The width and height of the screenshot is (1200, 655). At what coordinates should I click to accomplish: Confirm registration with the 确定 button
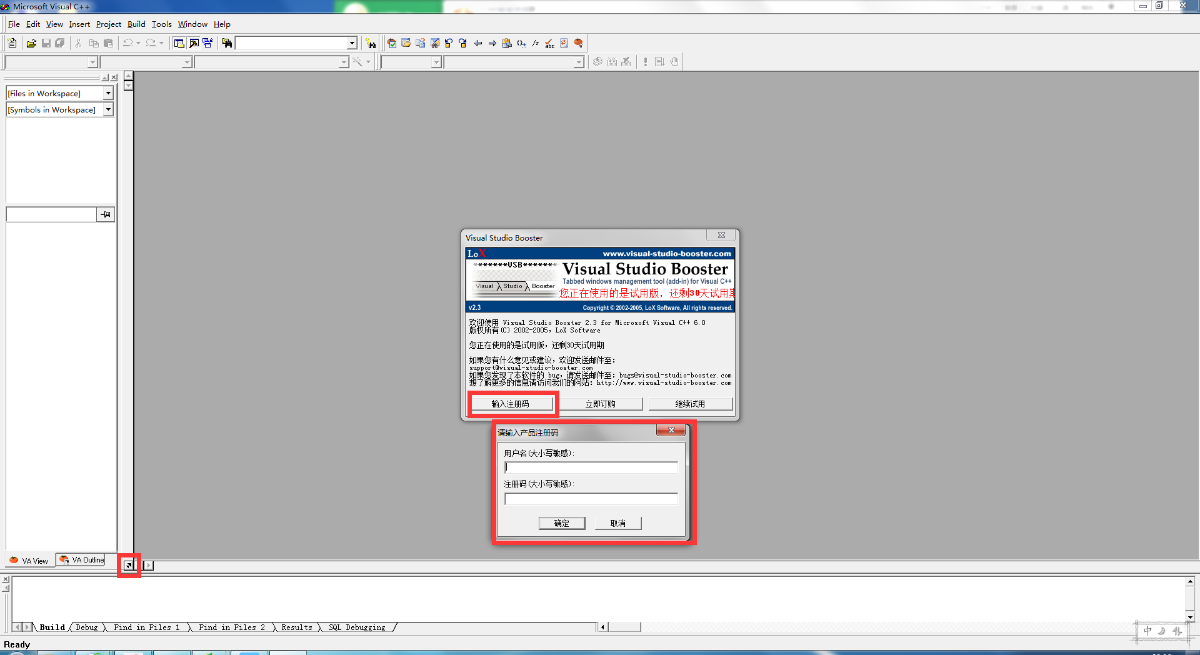click(561, 523)
